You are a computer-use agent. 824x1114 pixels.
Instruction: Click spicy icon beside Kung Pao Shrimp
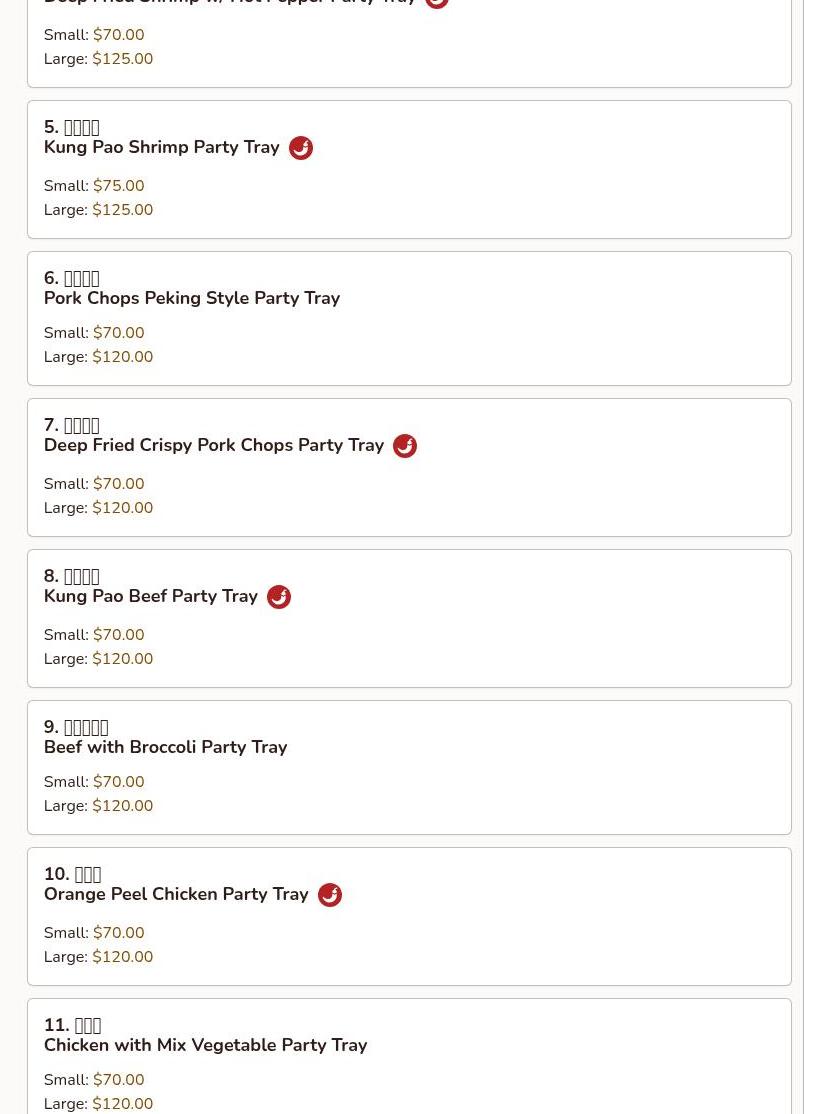(x=300, y=148)
